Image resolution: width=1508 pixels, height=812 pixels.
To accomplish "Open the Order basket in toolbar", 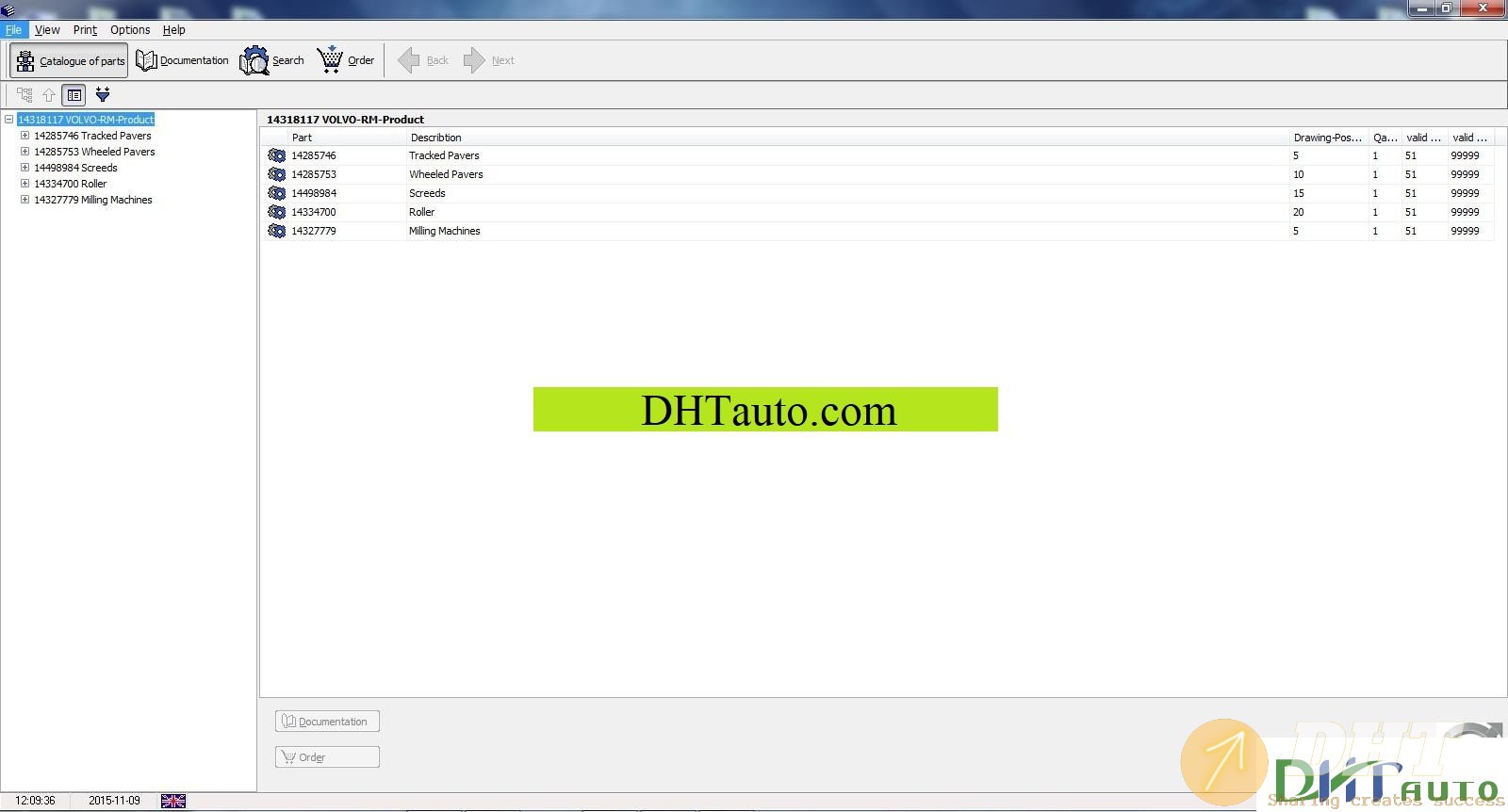I will [346, 60].
